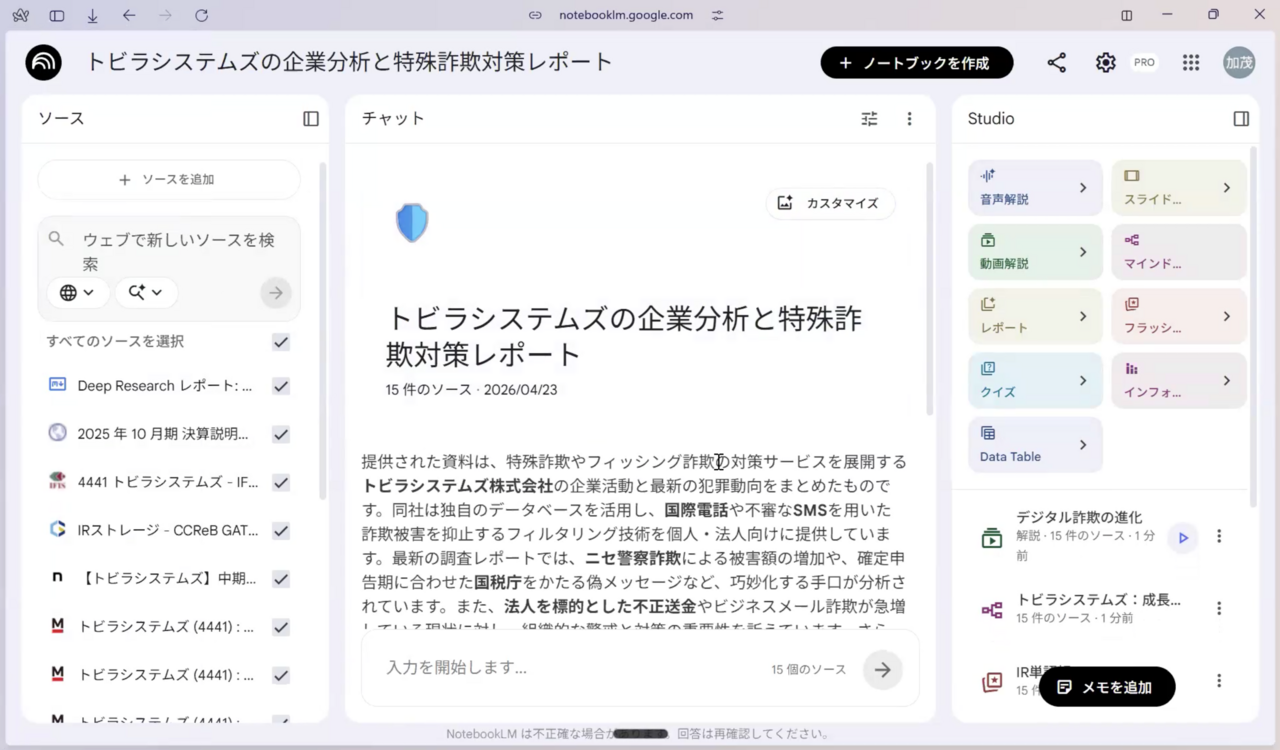Focus the 入力を開始します chat input

(570, 668)
